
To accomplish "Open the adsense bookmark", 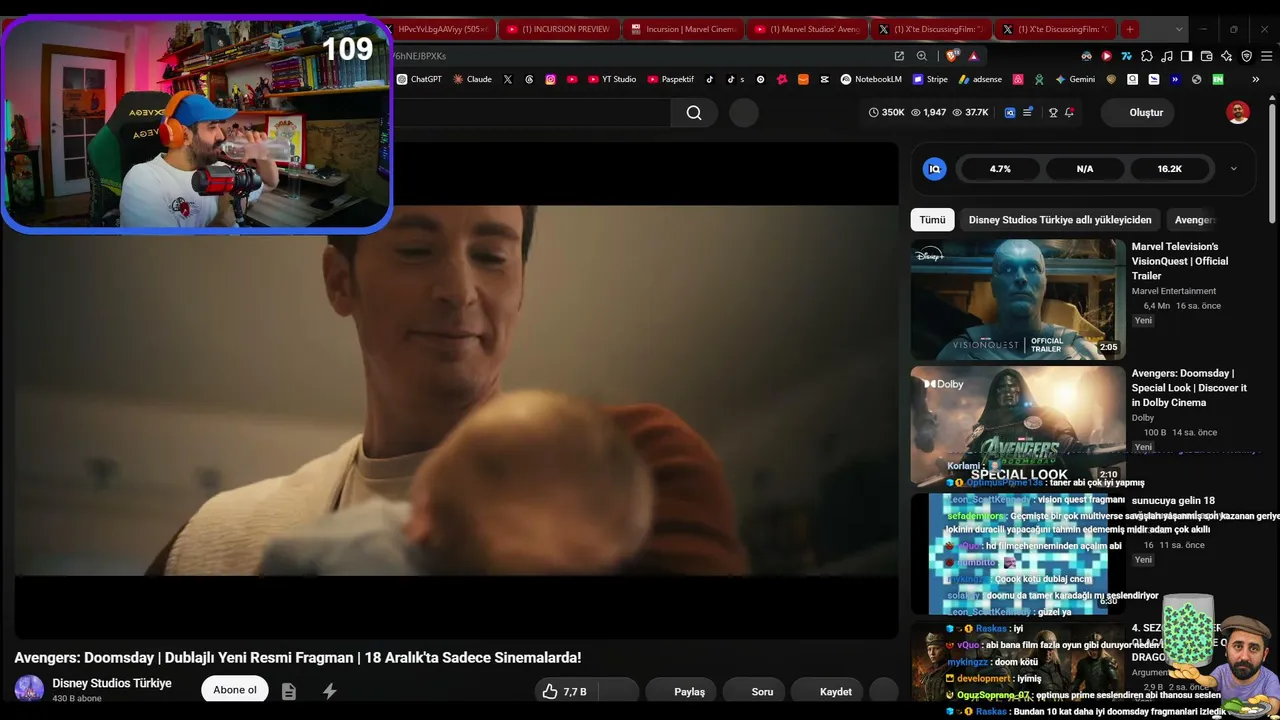I will (x=980, y=79).
